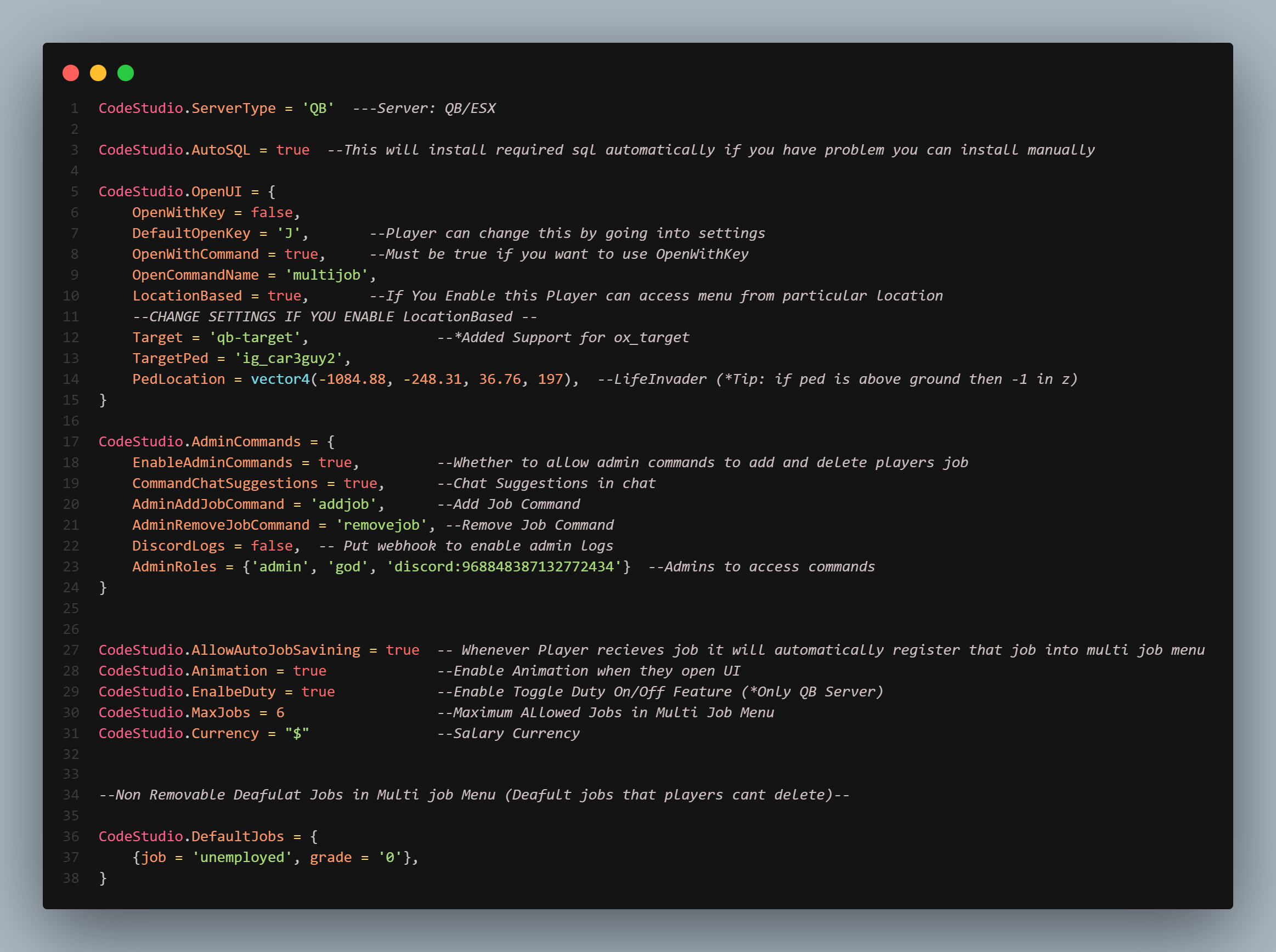Click the 'multijob' command name string
Image resolution: width=1276 pixels, height=952 pixels.
pos(328,275)
